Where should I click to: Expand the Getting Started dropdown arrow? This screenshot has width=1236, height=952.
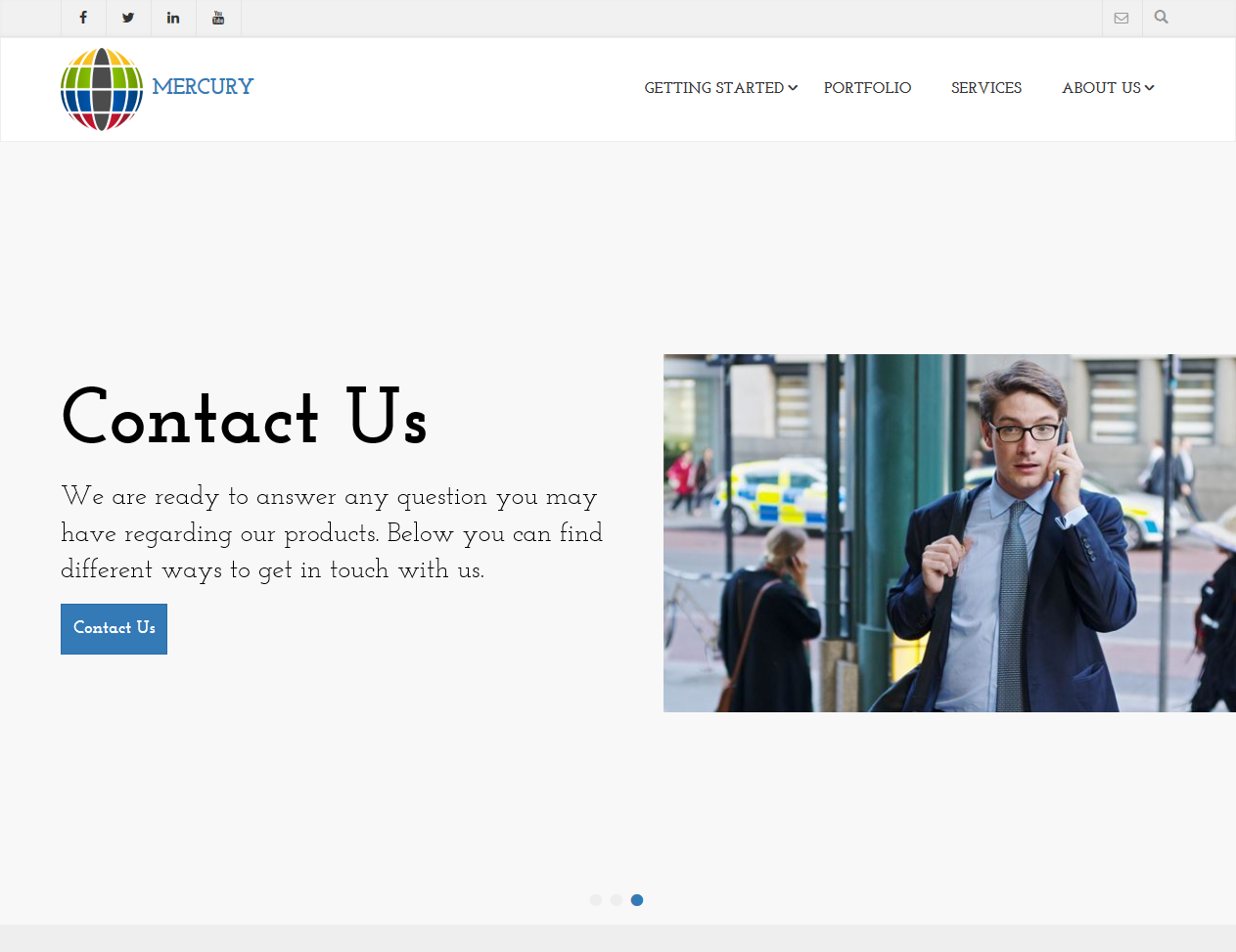793,88
